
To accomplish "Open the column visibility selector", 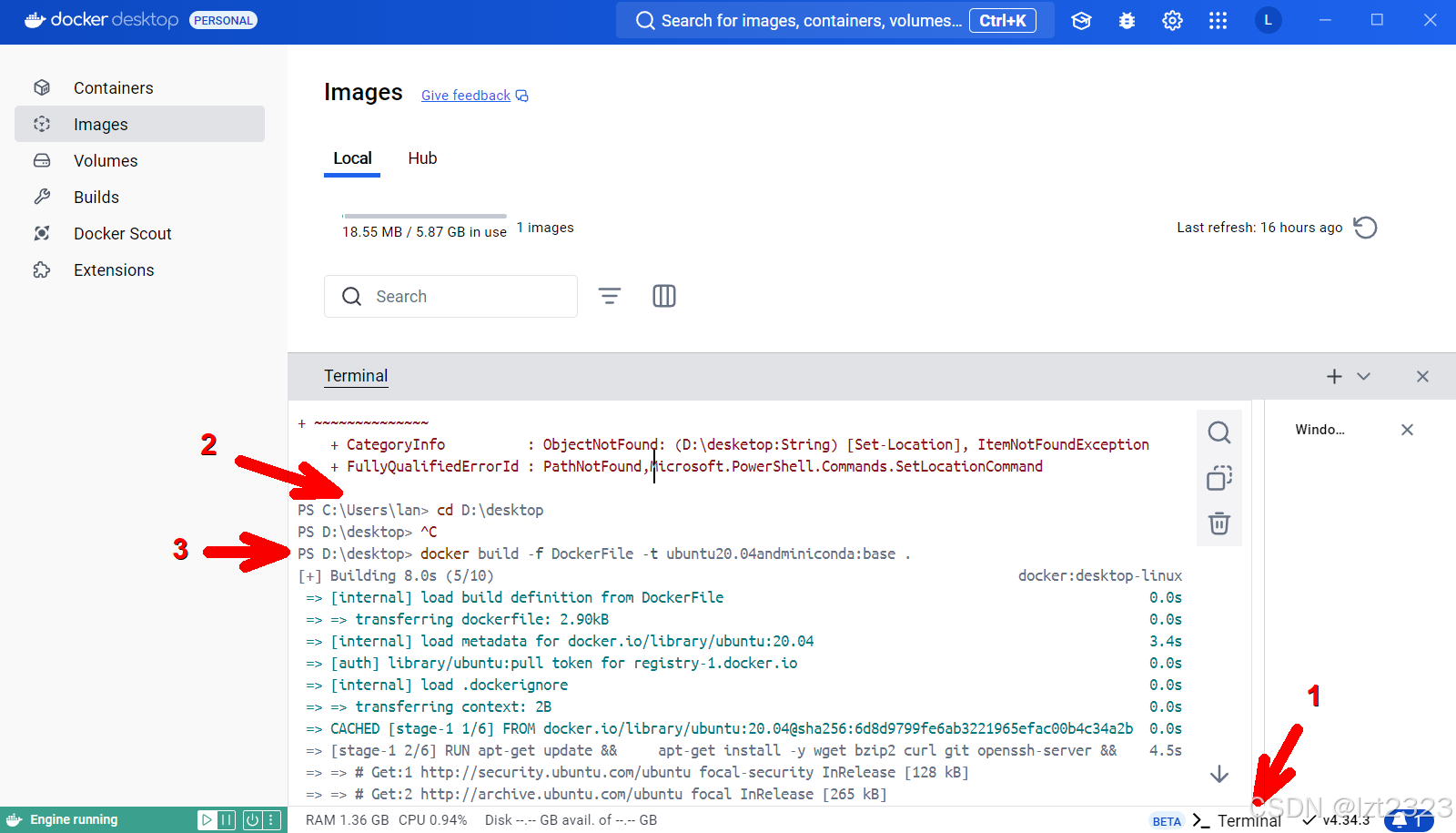I will pyautogui.click(x=664, y=296).
